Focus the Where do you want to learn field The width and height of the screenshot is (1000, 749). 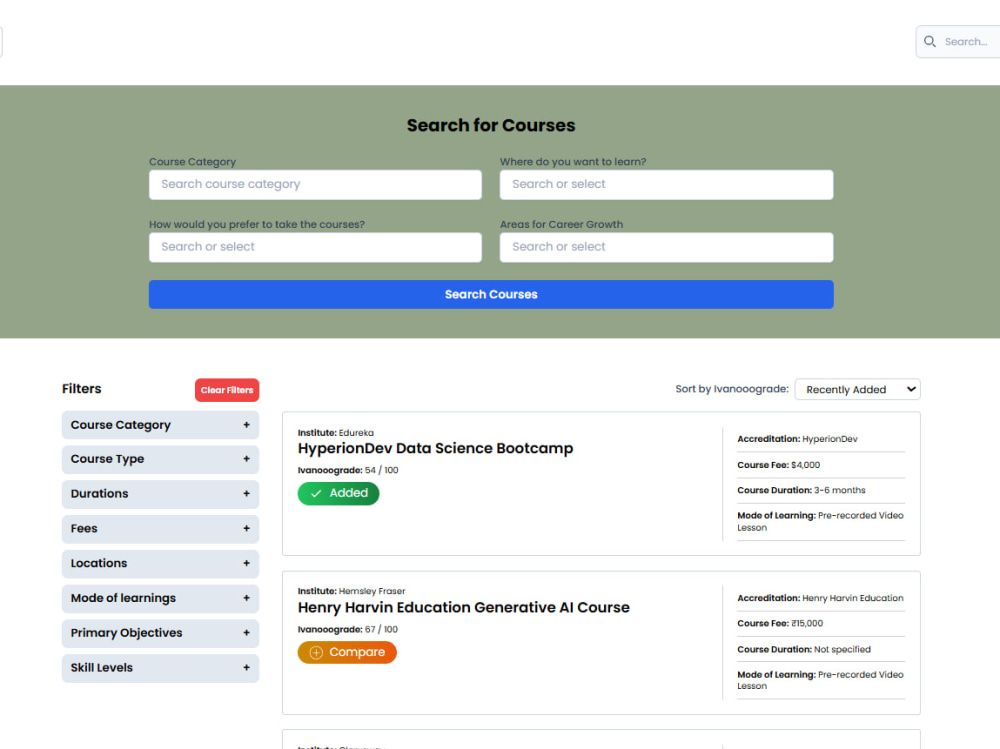666,184
